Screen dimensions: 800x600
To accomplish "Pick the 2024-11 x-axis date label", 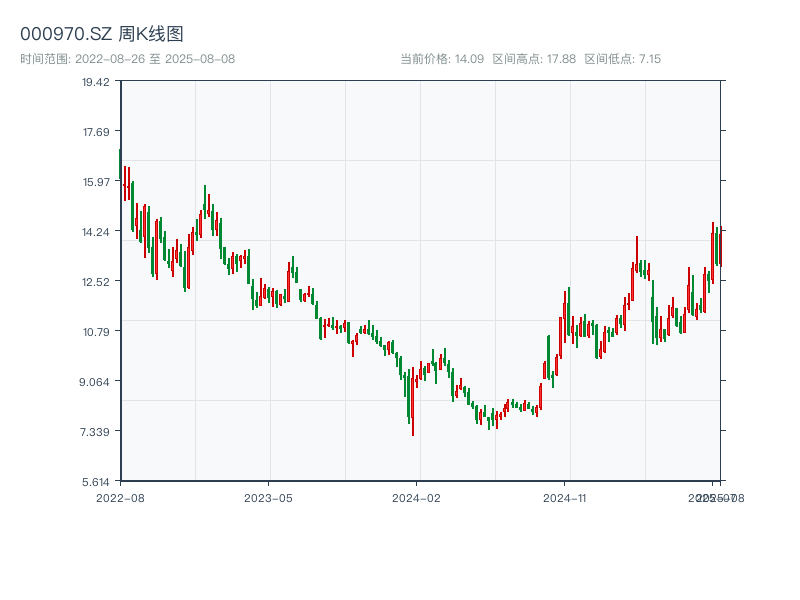I will 565,497.
